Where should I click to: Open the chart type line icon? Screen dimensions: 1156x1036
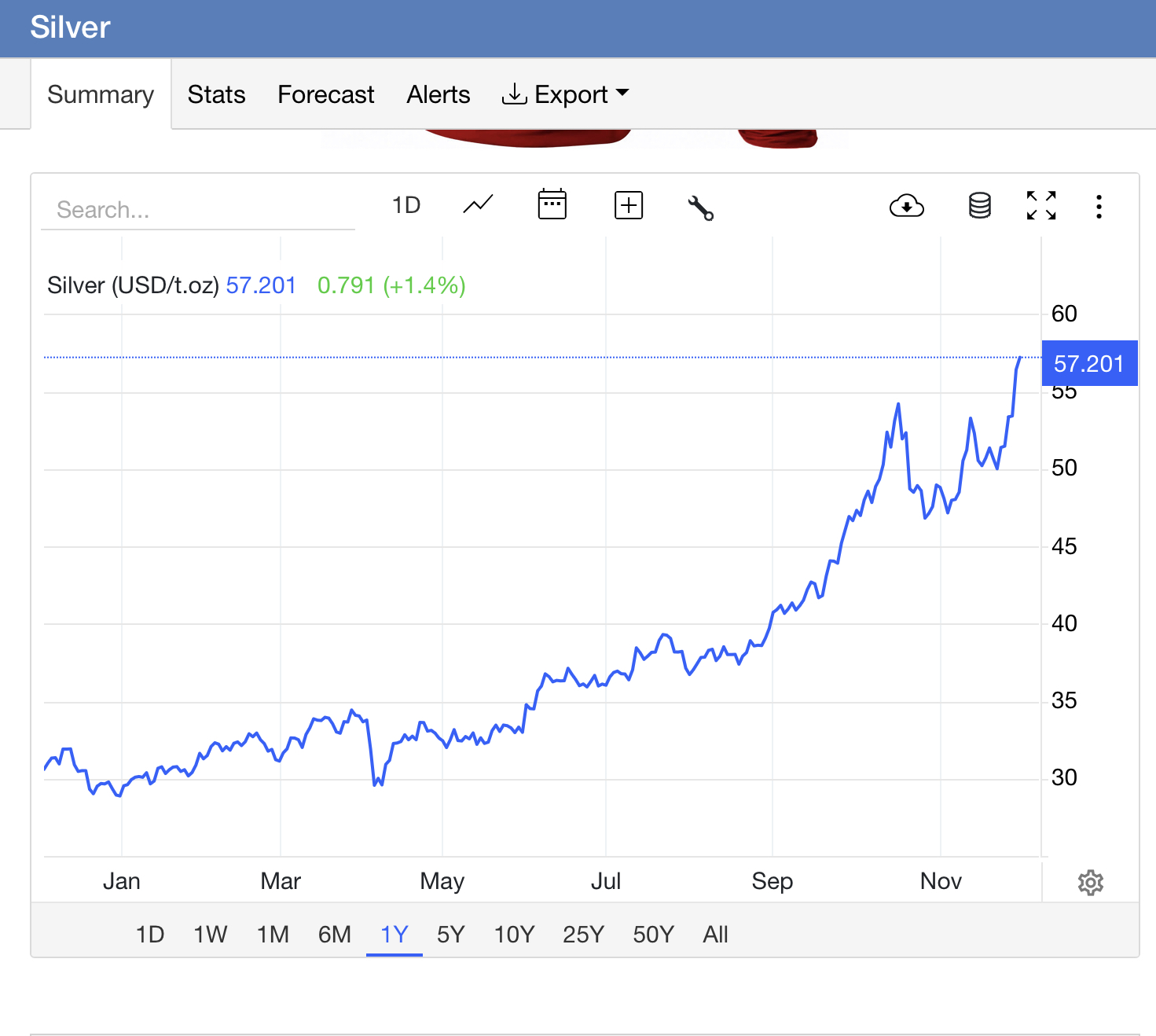click(x=478, y=205)
